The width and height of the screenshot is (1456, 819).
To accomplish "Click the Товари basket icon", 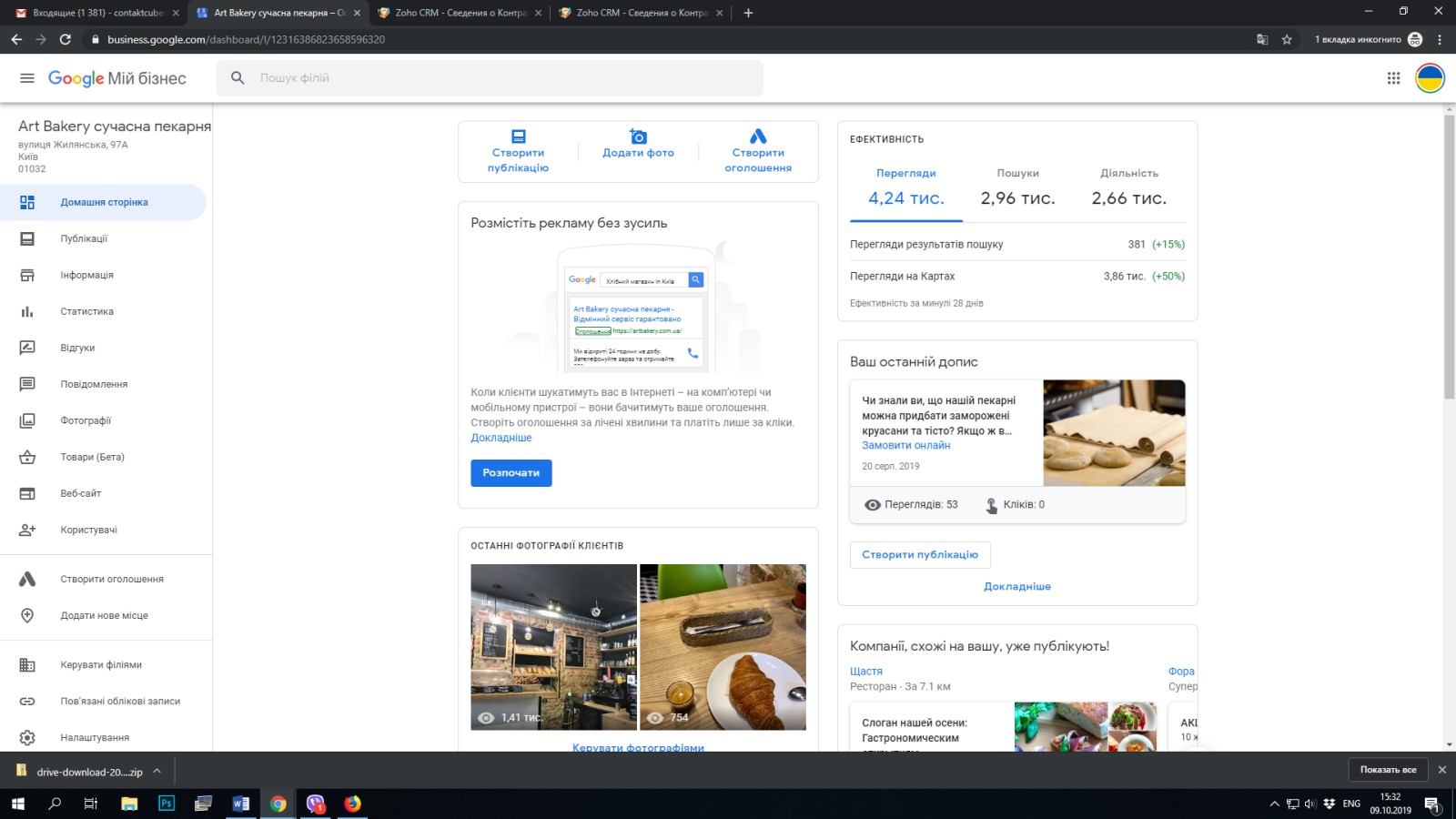I will point(27,457).
